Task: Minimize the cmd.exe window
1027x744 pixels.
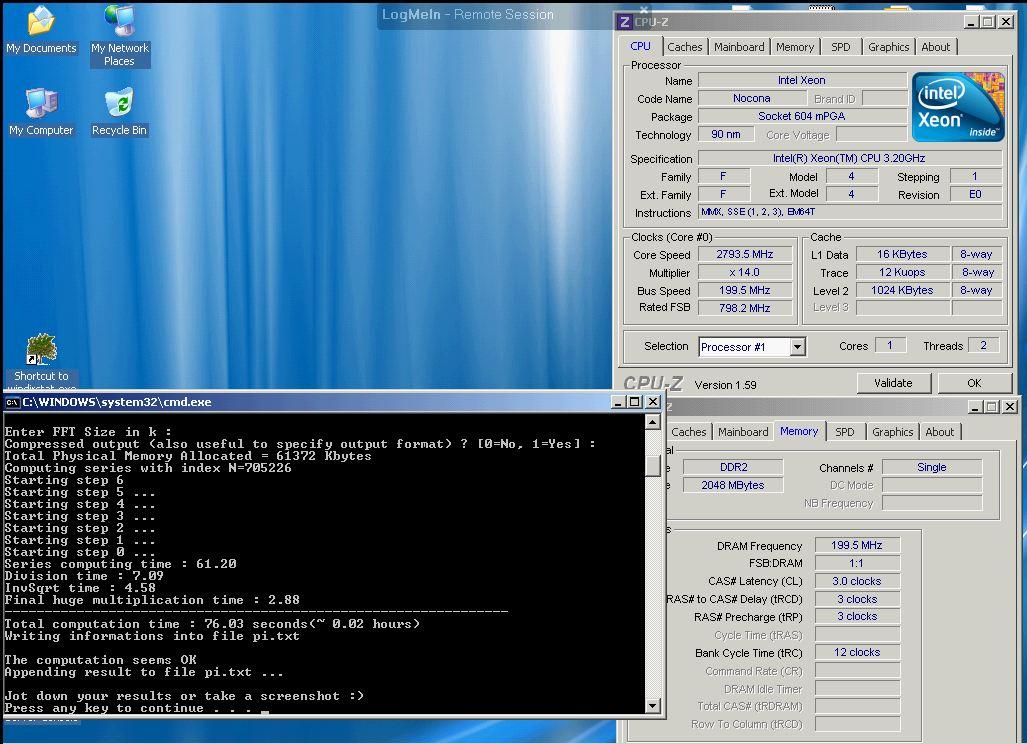Action: coord(618,402)
